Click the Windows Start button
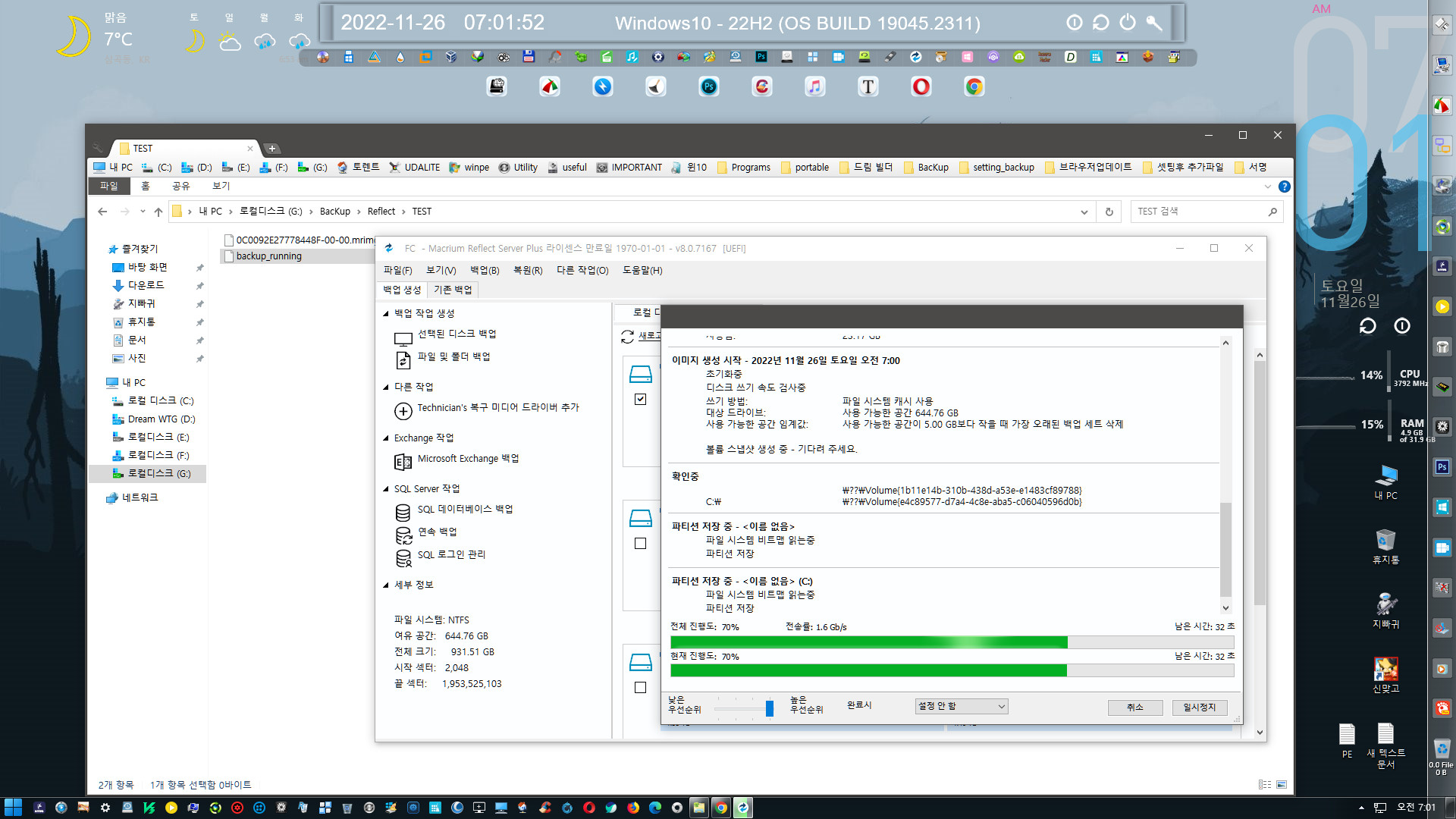This screenshot has width=1456, height=819. pyautogui.click(x=13, y=808)
